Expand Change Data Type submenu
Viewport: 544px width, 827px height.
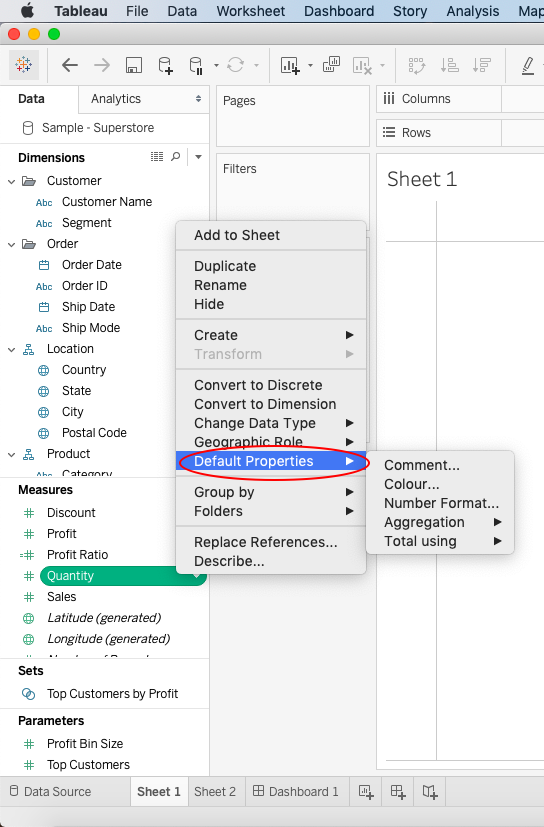pyautogui.click(x=271, y=423)
